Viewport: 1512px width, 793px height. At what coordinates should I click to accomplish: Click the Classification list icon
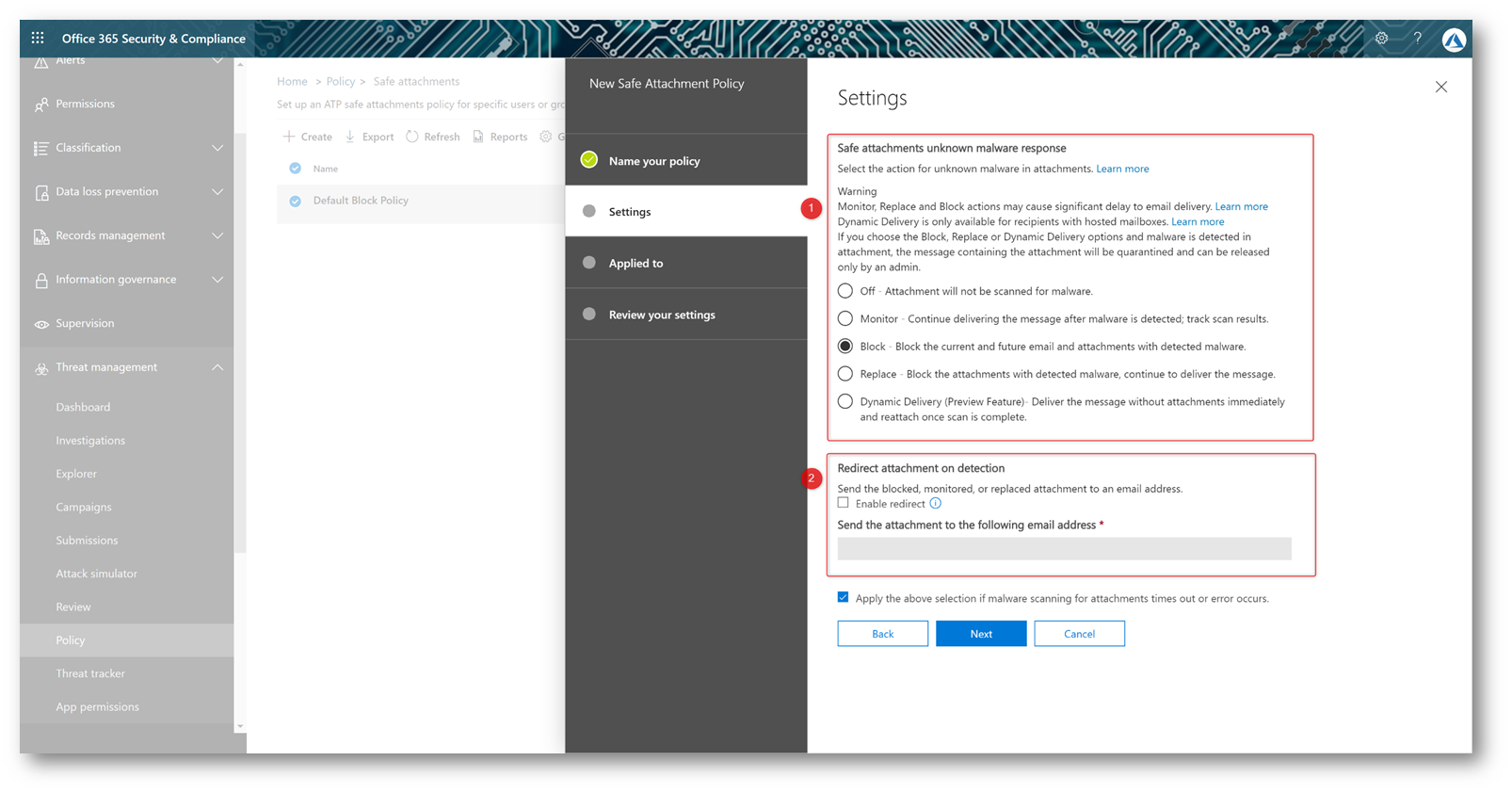(40, 148)
